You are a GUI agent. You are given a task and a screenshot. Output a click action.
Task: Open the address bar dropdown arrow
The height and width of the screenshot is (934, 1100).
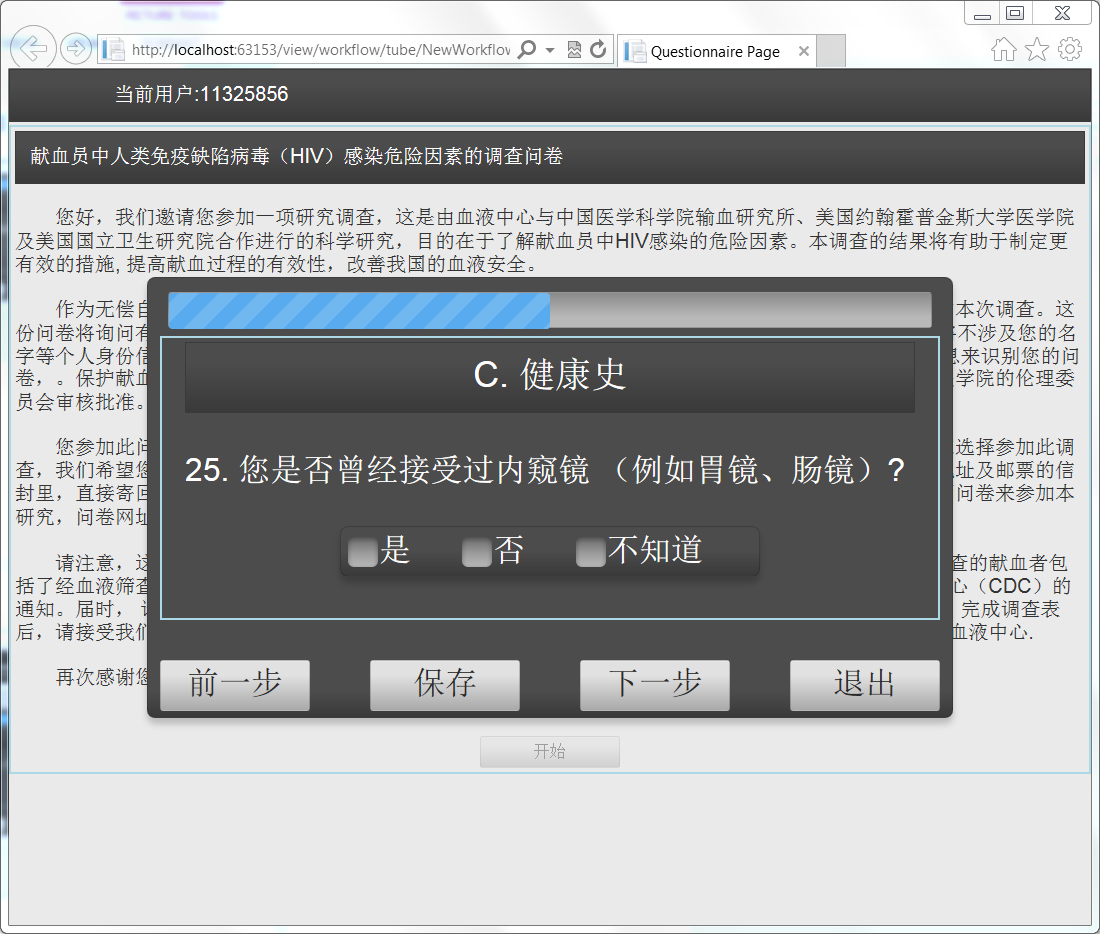(x=550, y=50)
